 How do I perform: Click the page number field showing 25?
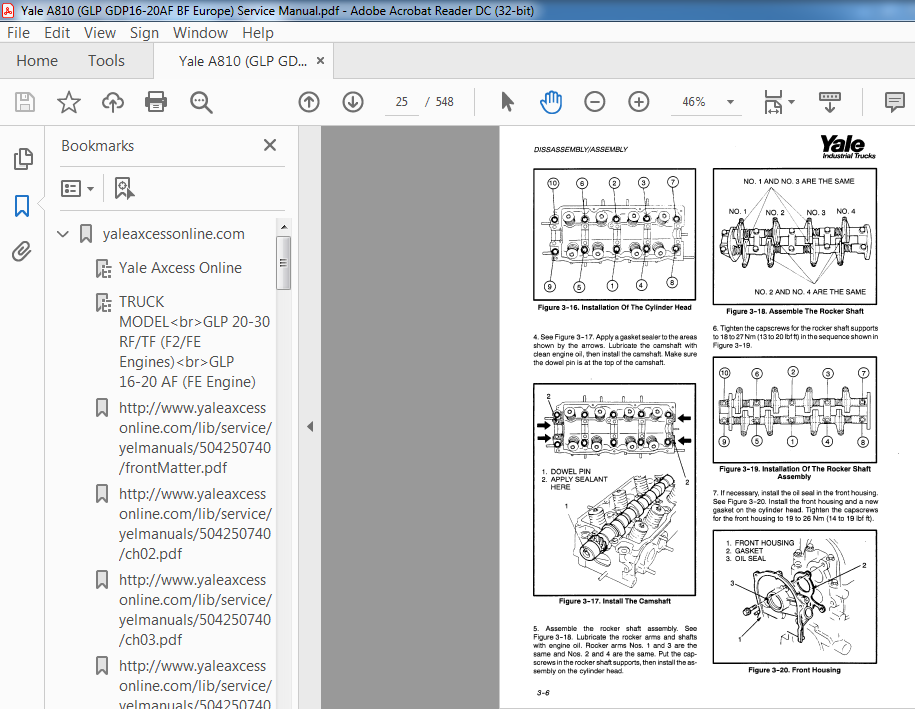tap(401, 102)
